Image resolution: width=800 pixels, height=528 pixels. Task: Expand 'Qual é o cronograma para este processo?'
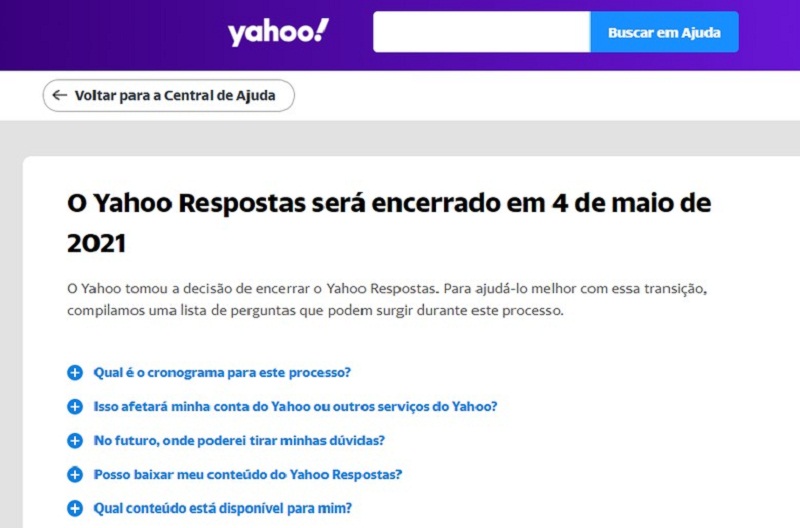click(x=222, y=372)
